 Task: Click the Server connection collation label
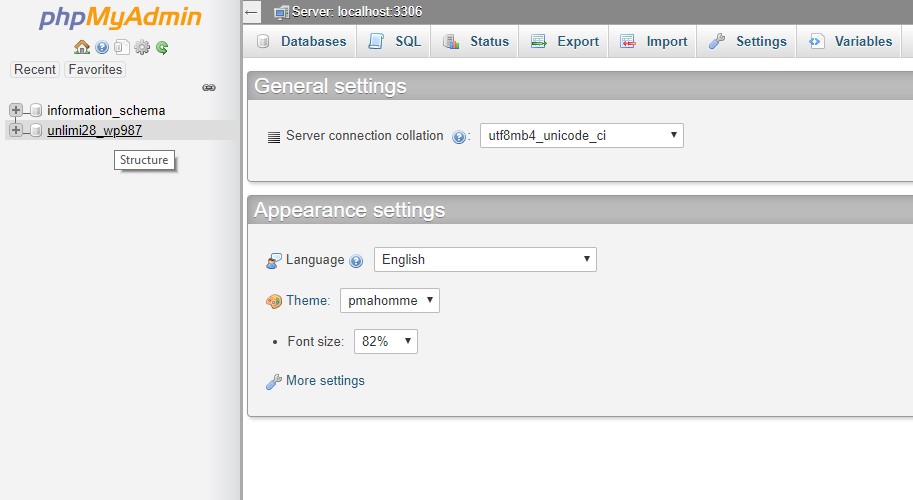(365, 136)
